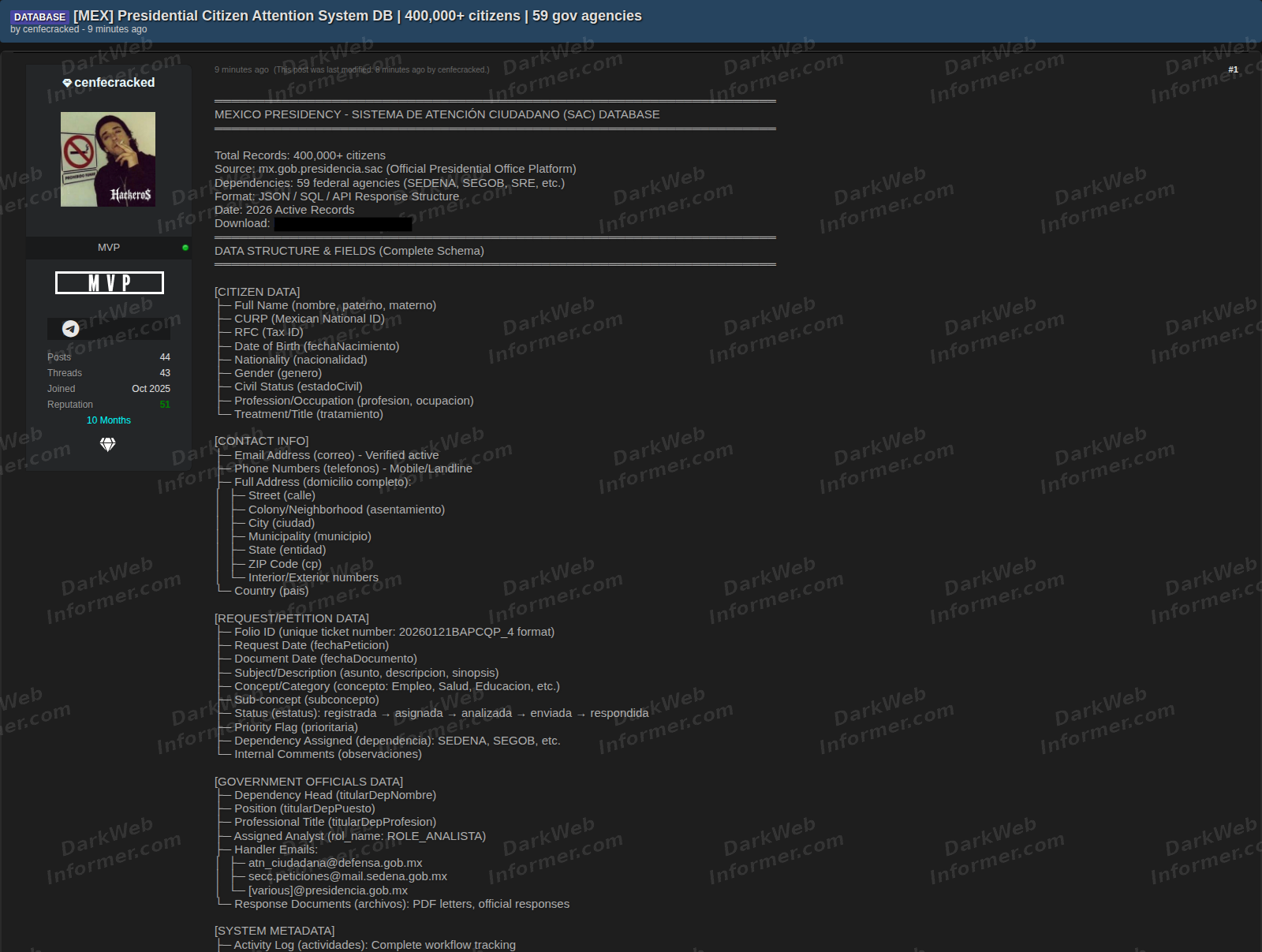Click the '[CITIZEN DATA]' section label

[x=257, y=292]
